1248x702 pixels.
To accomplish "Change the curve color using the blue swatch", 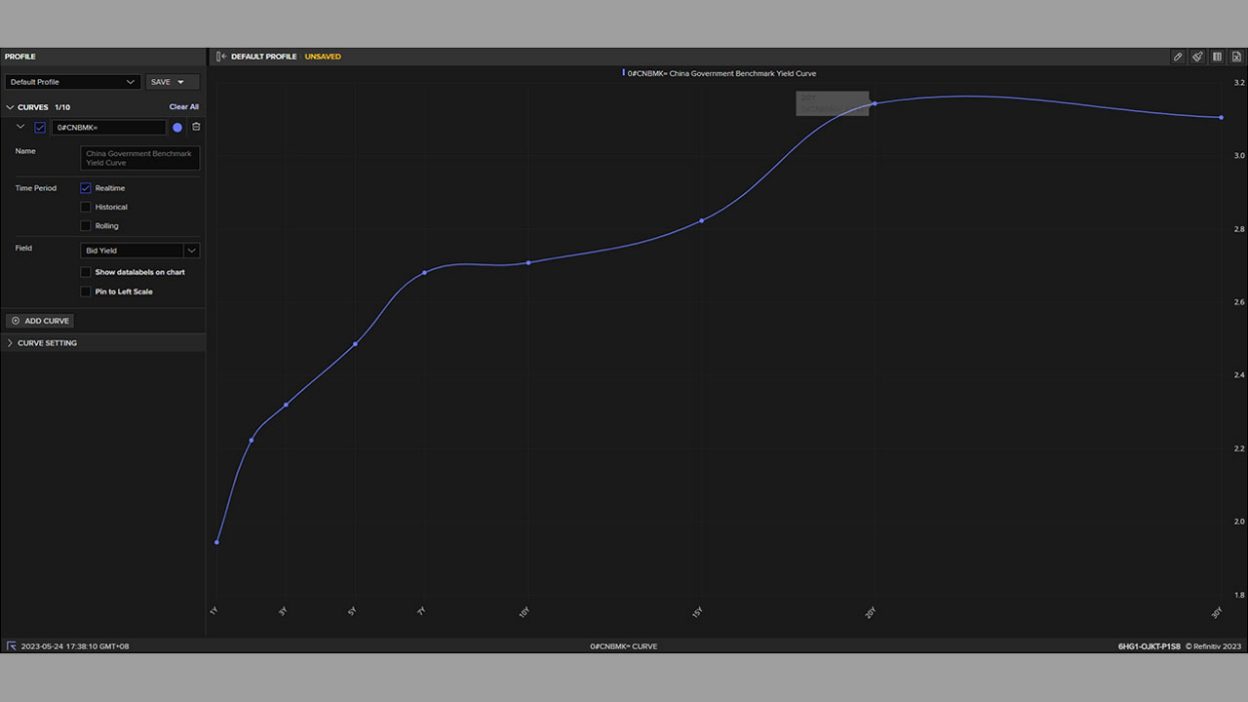I will point(176,126).
